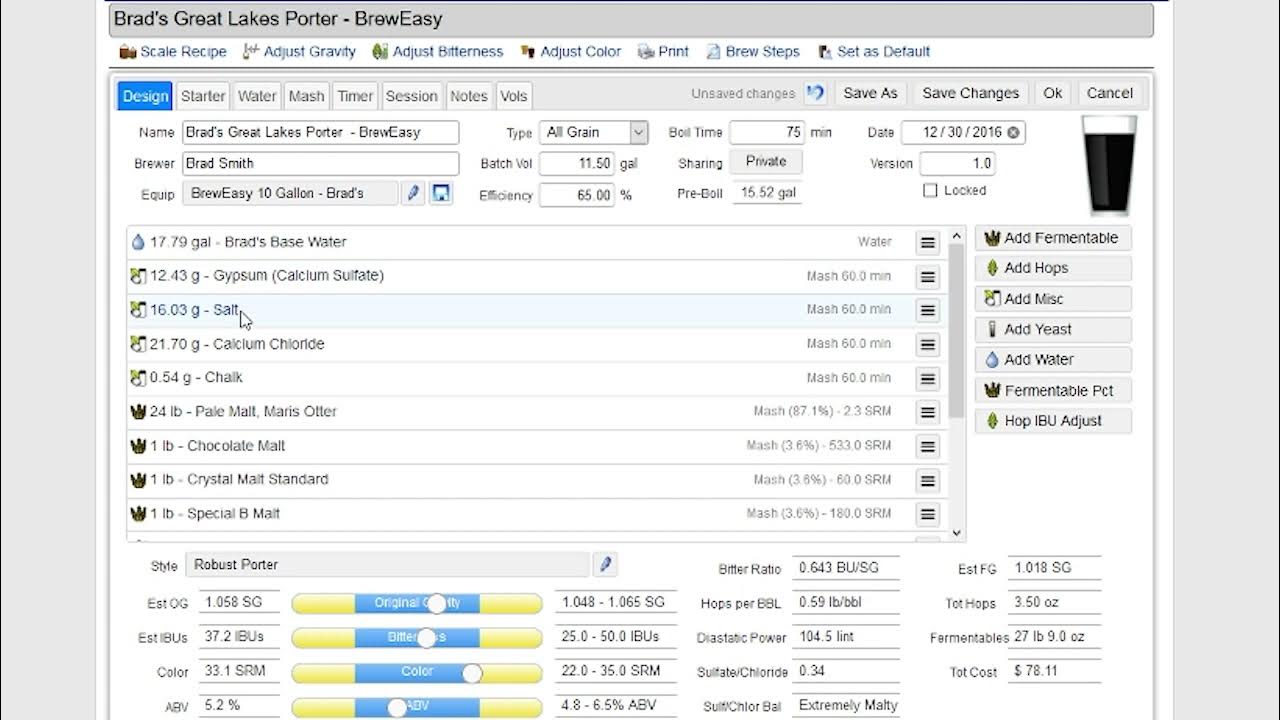Switch to the Session tab
The height and width of the screenshot is (720, 1280).
click(411, 96)
